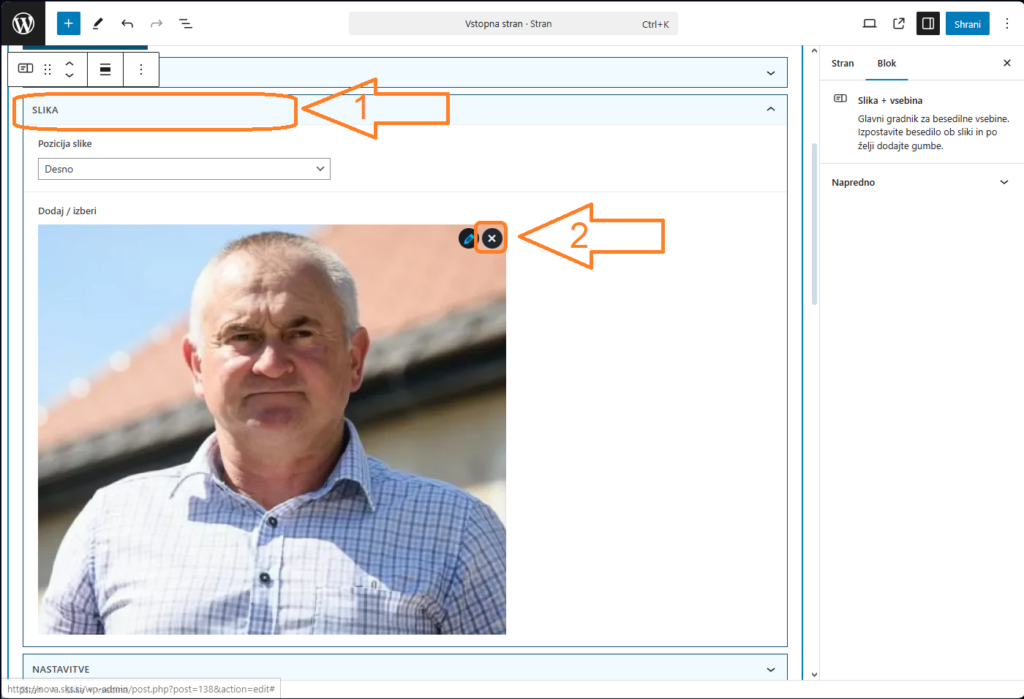Open View Page external link icon
Image resolution: width=1024 pixels, height=699 pixels.
coord(898,23)
